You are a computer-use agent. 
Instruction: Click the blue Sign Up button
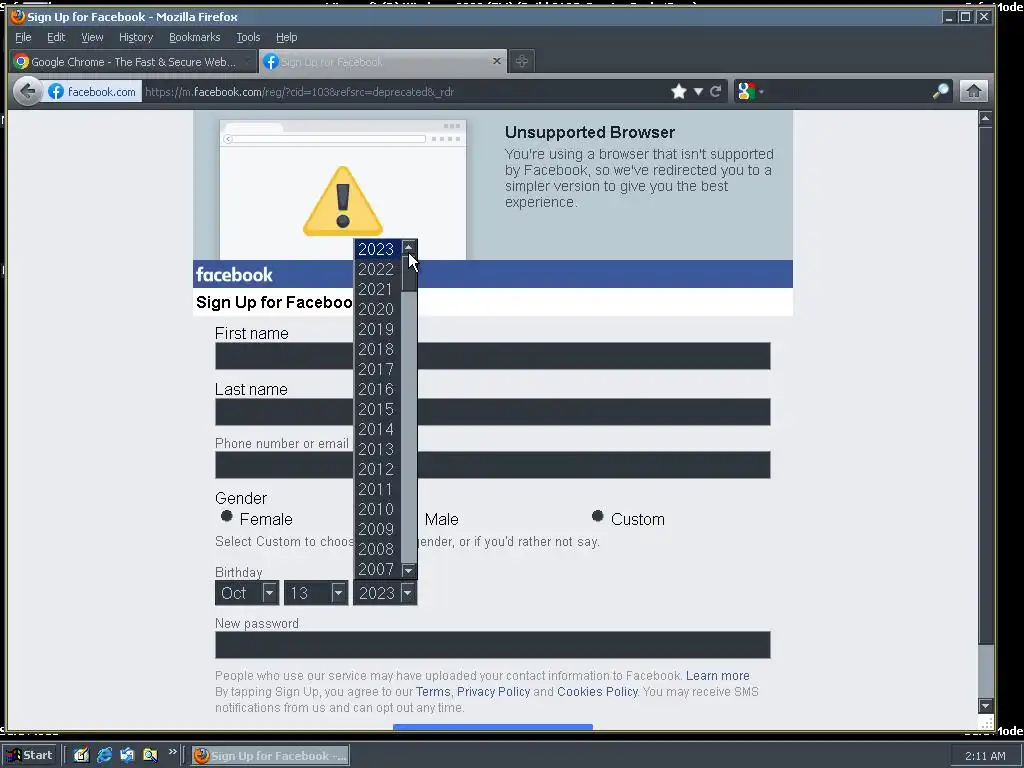coord(492,726)
